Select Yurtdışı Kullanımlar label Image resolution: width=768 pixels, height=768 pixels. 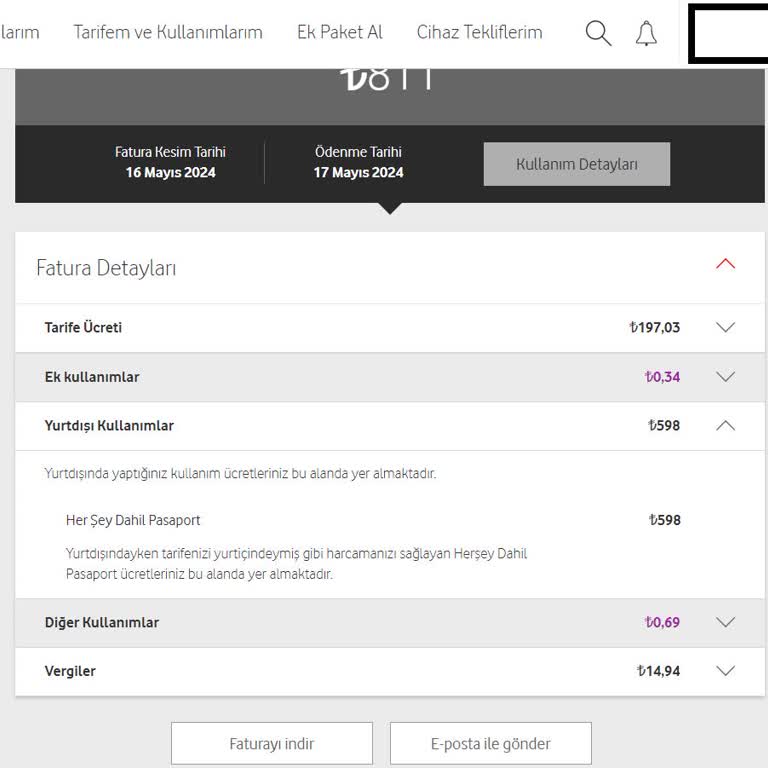point(109,426)
